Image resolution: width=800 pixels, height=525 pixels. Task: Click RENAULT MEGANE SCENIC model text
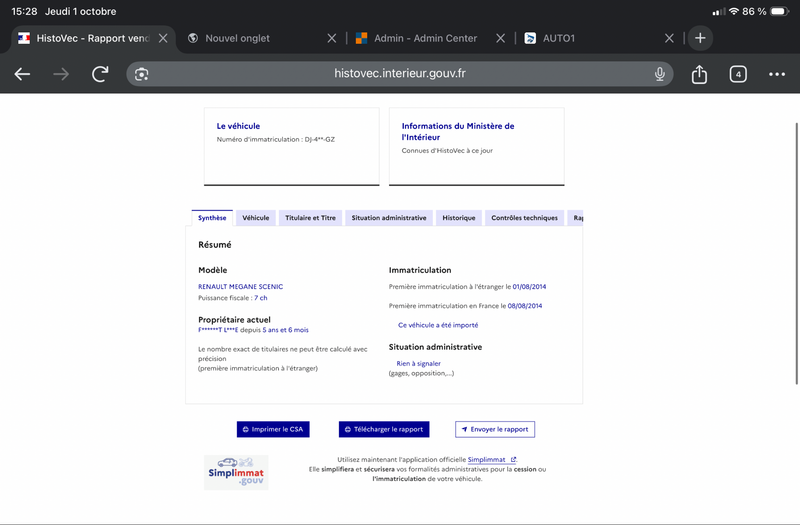[240, 287]
